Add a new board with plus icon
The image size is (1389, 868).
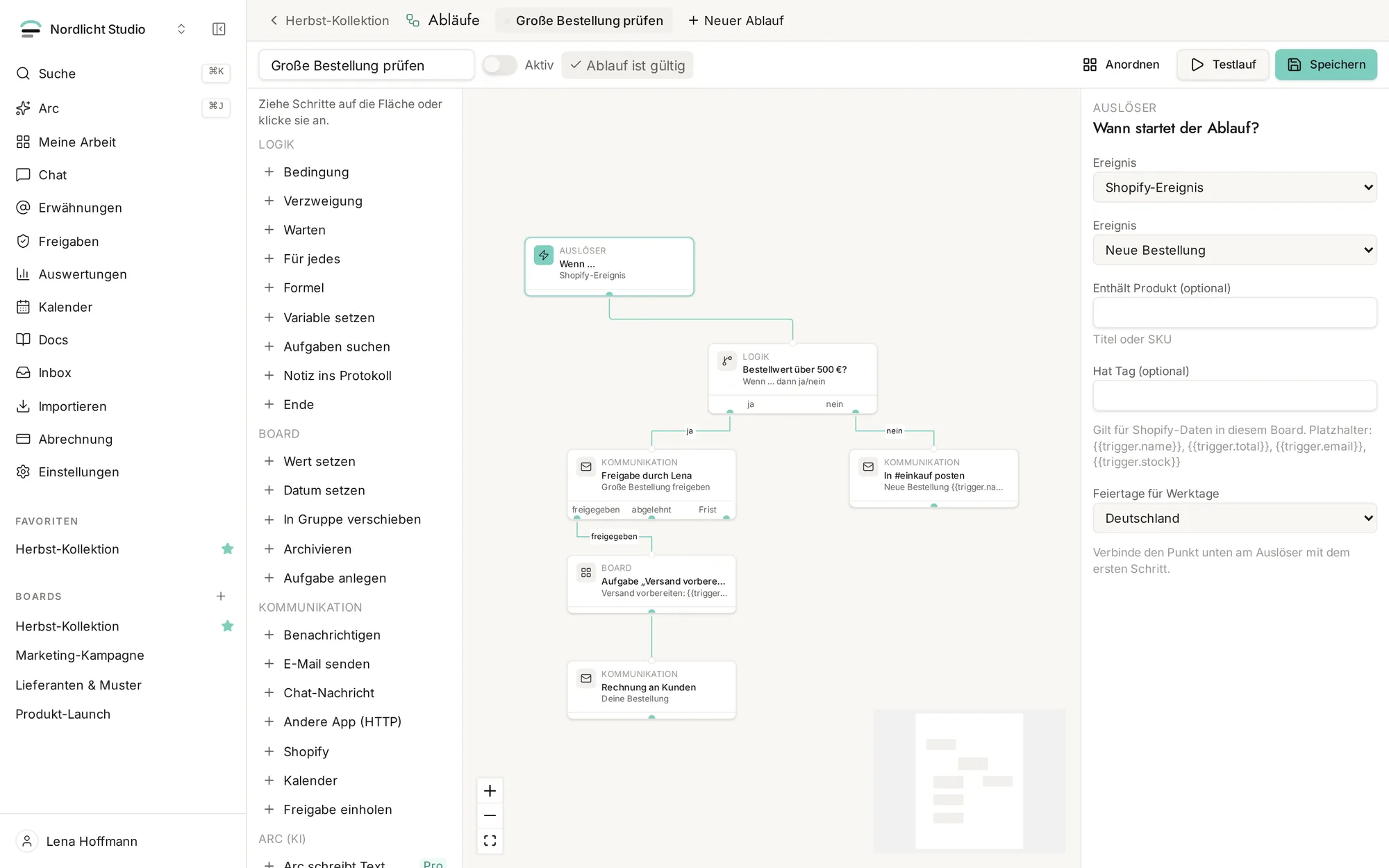(x=221, y=596)
